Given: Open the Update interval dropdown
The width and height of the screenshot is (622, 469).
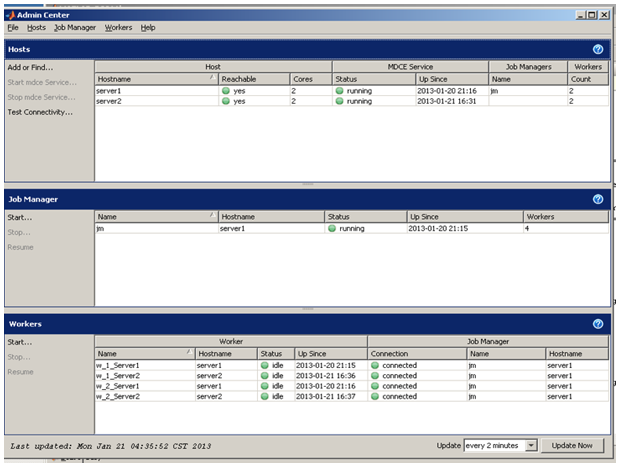Looking at the screenshot, I should pyautogui.click(x=531, y=446).
